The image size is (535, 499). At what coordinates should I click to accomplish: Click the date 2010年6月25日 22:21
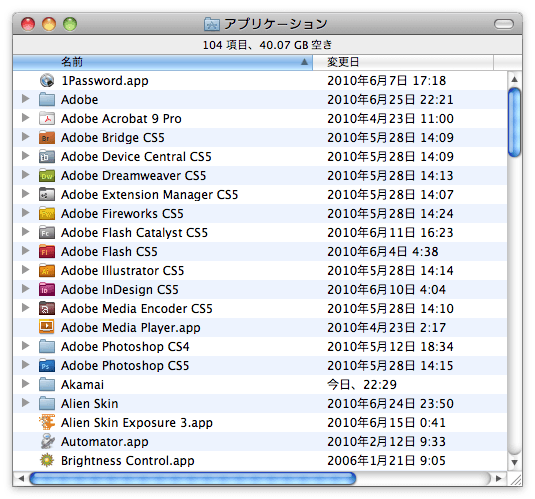pyautogui.click(x=390, y=100)
